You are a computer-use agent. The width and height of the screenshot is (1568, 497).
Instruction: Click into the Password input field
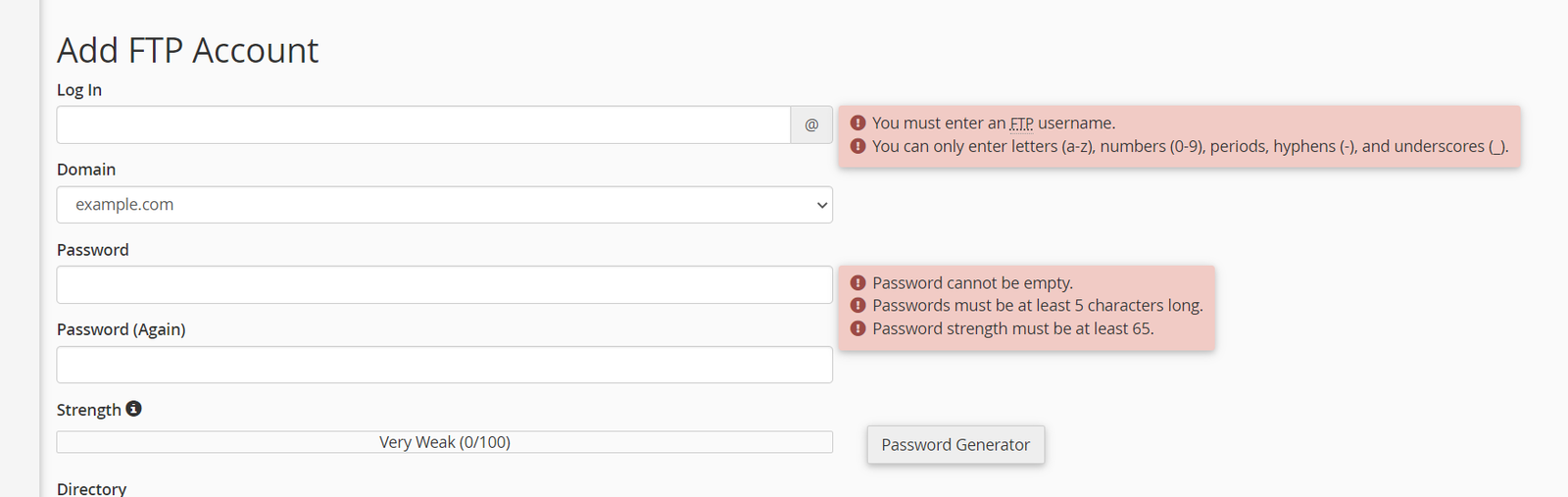point(445,284)
